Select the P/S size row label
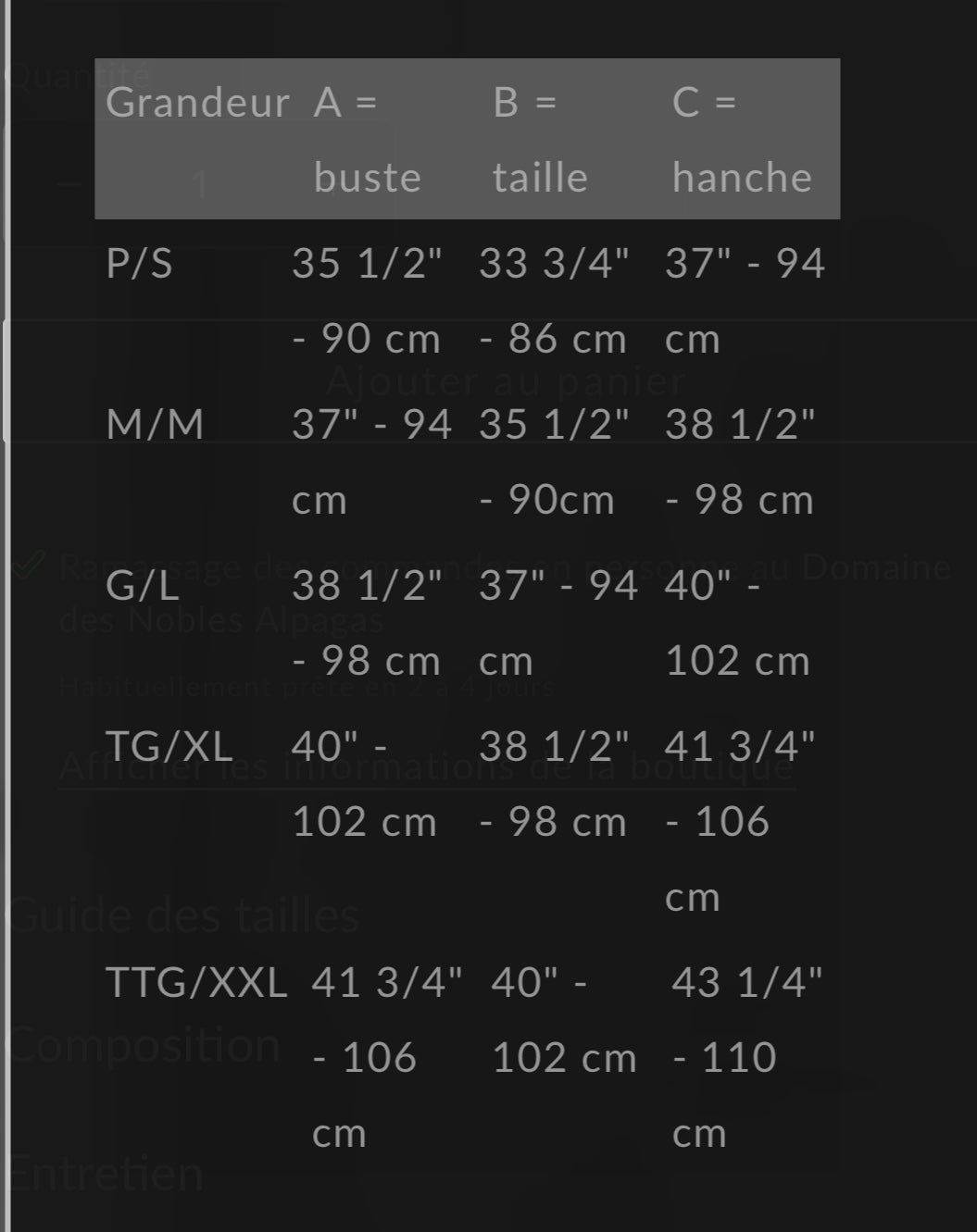 [x=139, y=264]
